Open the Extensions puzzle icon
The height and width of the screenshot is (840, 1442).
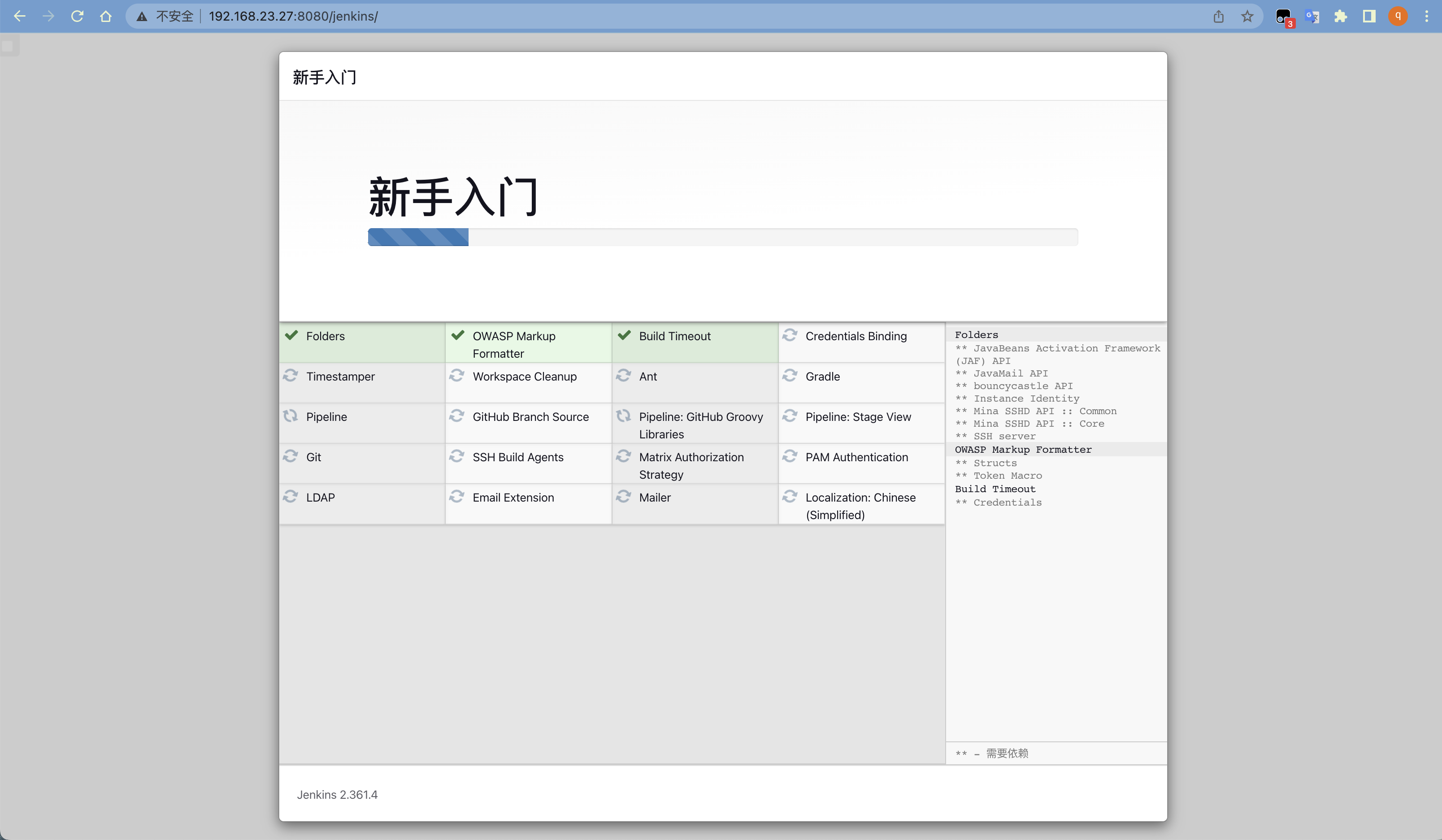[1341, 16]
